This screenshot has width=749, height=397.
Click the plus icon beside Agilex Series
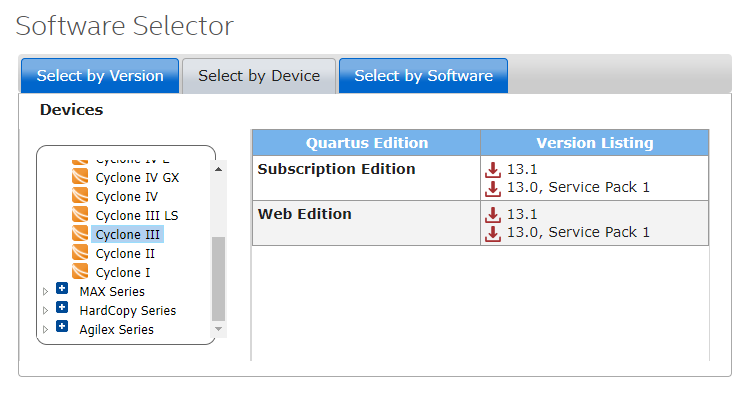pos(62,326)
